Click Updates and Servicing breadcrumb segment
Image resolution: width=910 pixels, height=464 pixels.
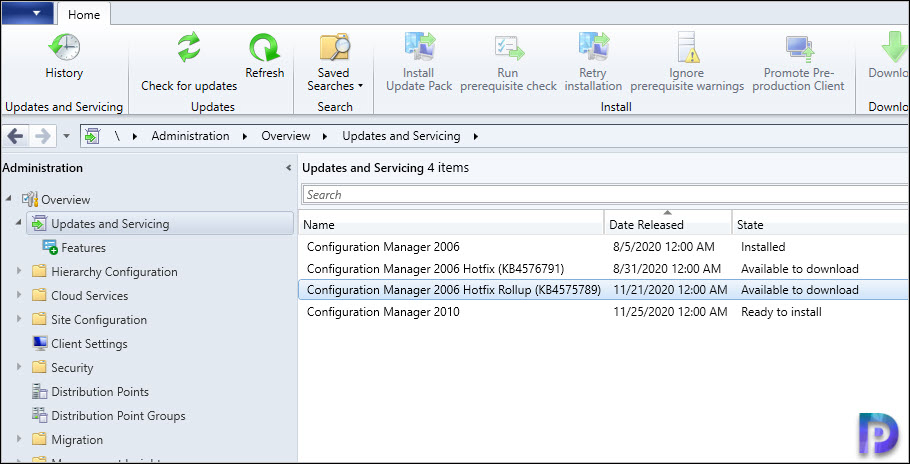pyautogui.click(x=401, y=136)
